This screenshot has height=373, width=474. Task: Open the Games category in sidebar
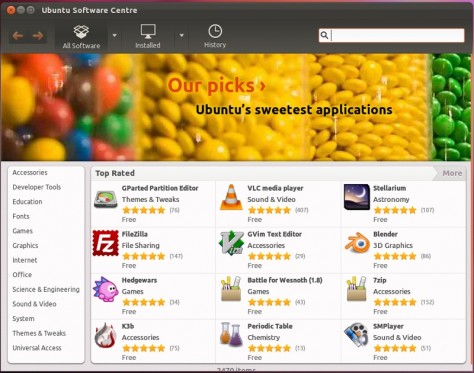pos(23,231)
